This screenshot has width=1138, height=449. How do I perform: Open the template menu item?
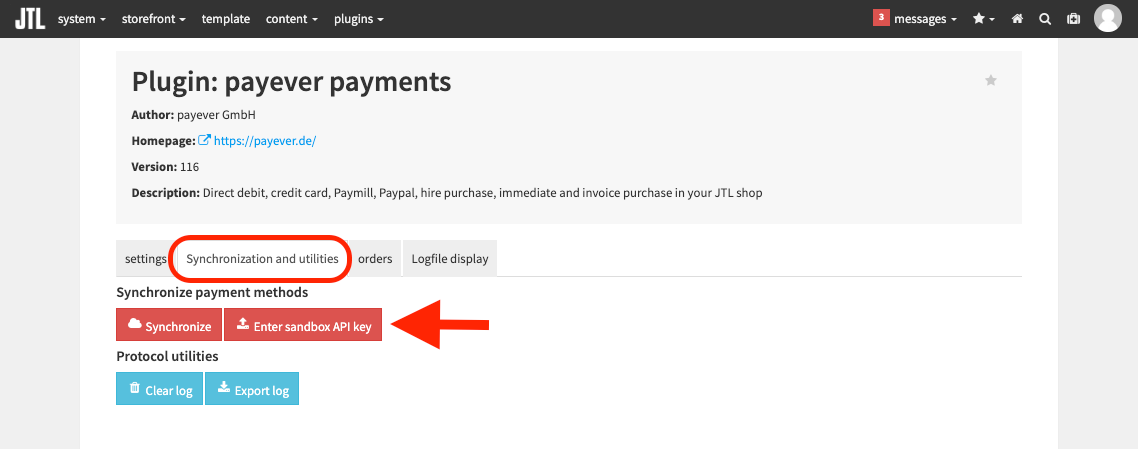point(226,19)
